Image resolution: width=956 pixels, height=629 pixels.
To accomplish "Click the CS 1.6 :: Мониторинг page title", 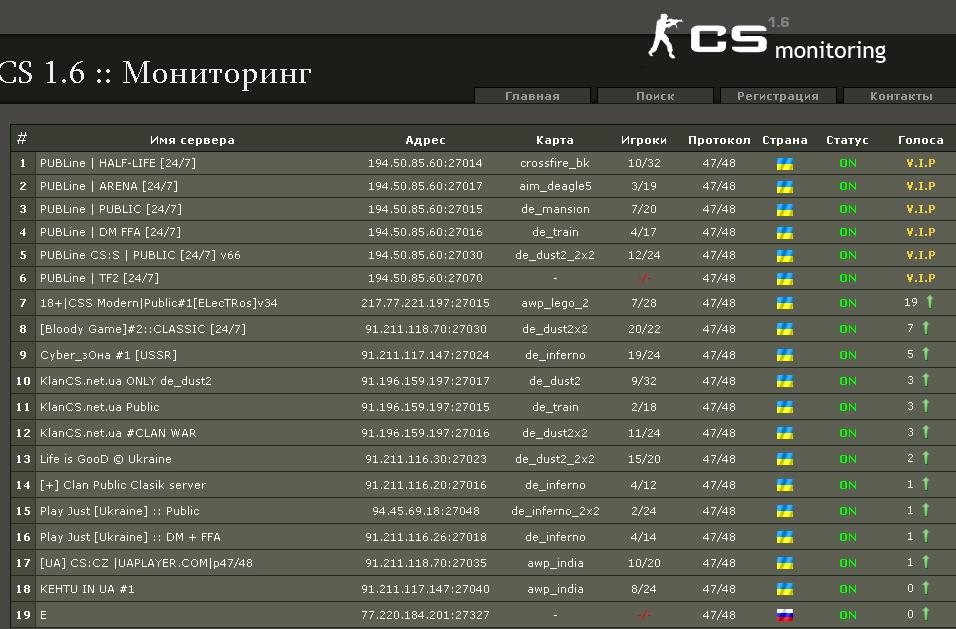I will point(155,73).
